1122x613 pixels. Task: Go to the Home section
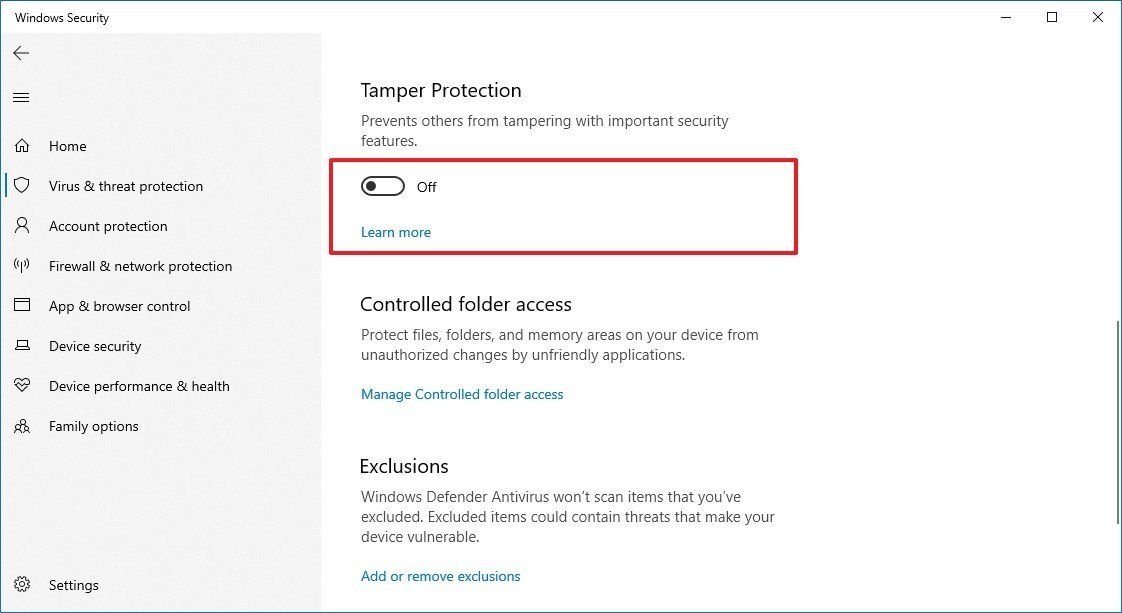click(67, 146)
